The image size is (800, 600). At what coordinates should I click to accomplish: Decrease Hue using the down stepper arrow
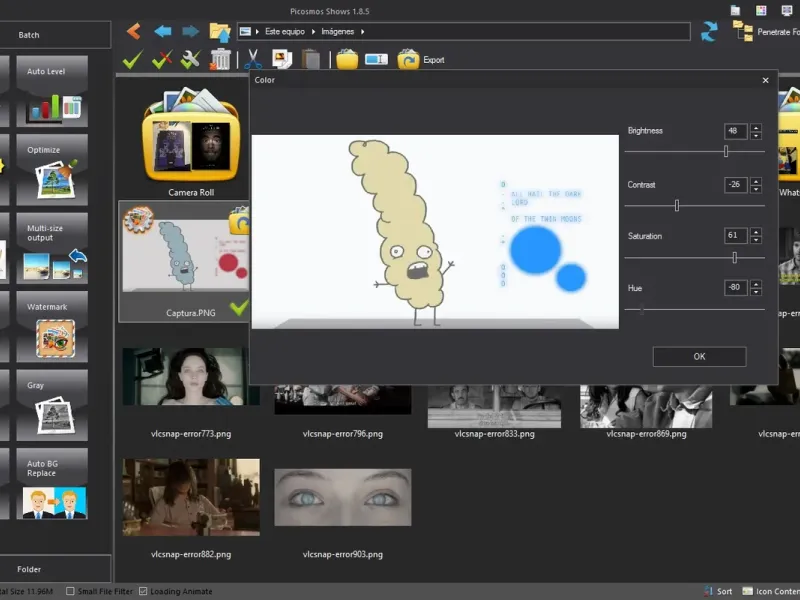[756, 293]
